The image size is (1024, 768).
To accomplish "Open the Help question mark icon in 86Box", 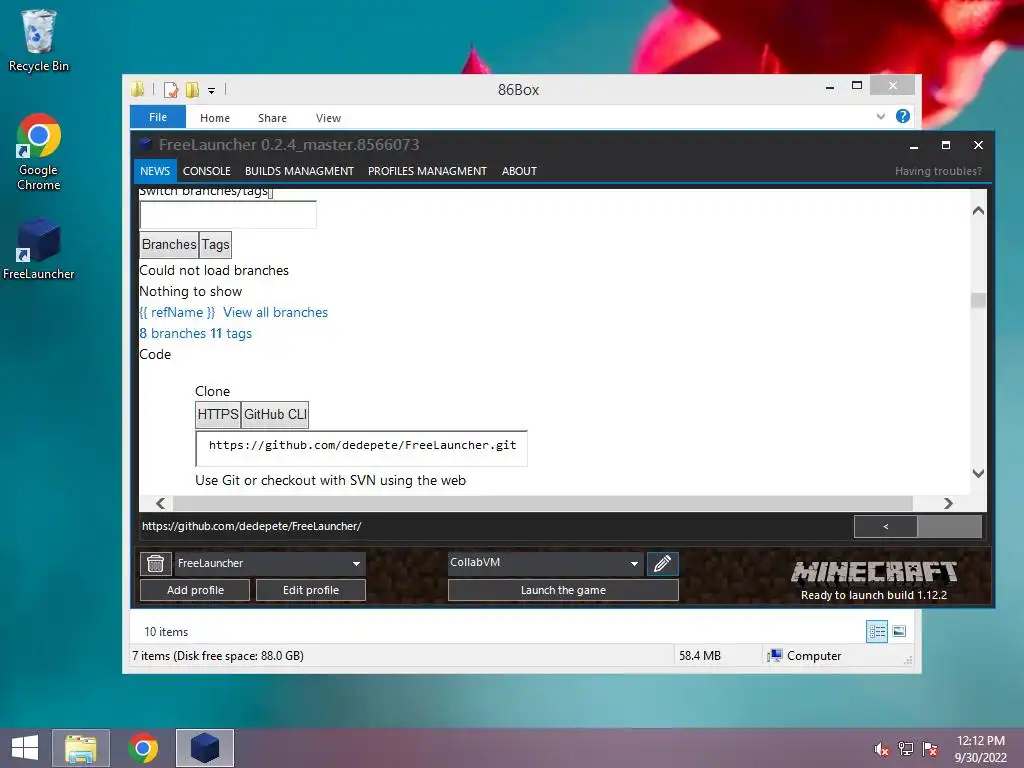I will pos(903,116).
